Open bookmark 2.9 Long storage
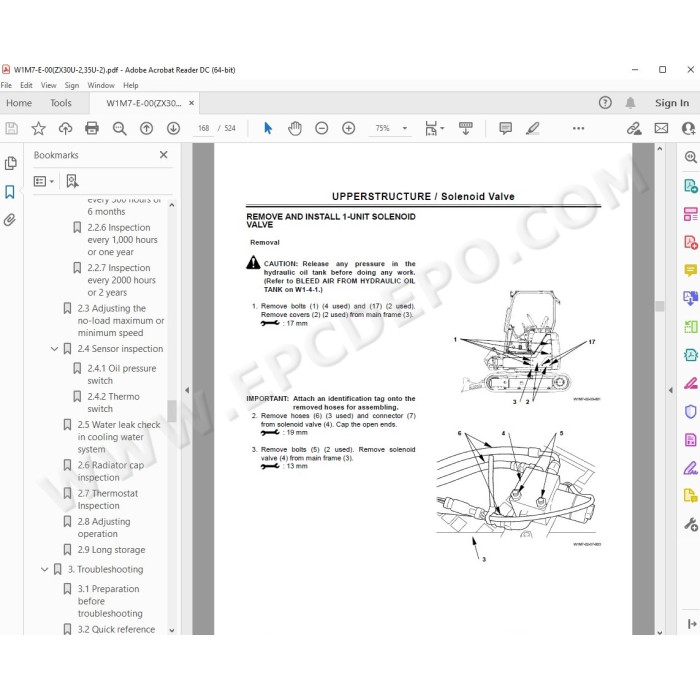 pos(111,550)
